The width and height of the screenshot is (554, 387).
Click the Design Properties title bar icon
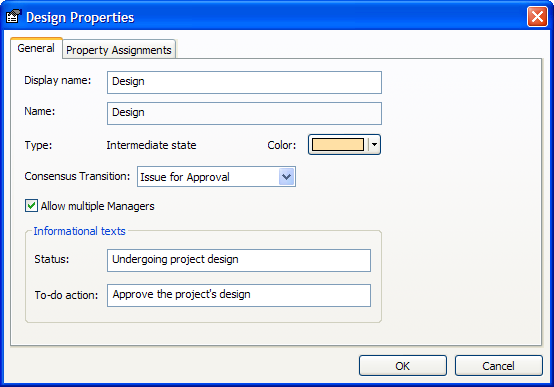point(13,17)
